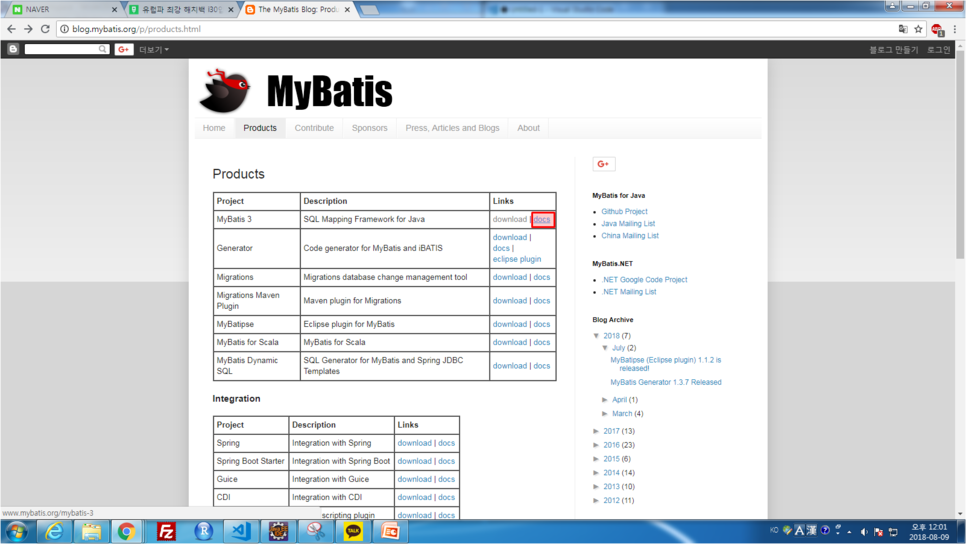Open the Generator eclipse plugin link

coord(517,259)
